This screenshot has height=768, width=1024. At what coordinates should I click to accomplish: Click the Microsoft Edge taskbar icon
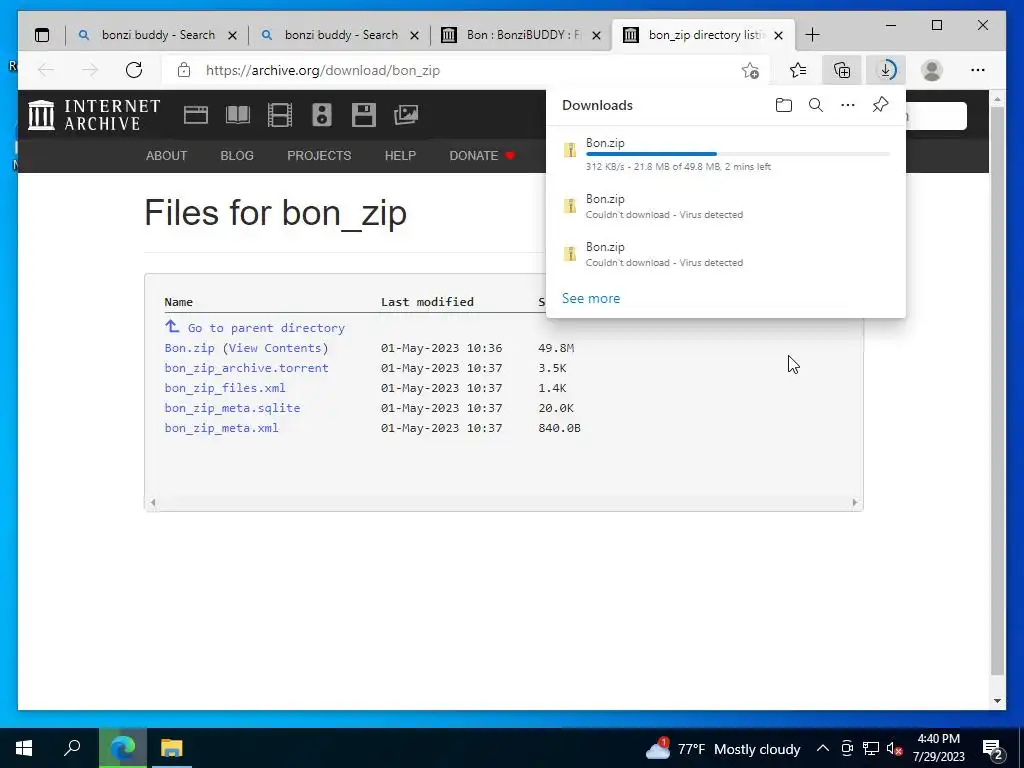coord(122,748)
